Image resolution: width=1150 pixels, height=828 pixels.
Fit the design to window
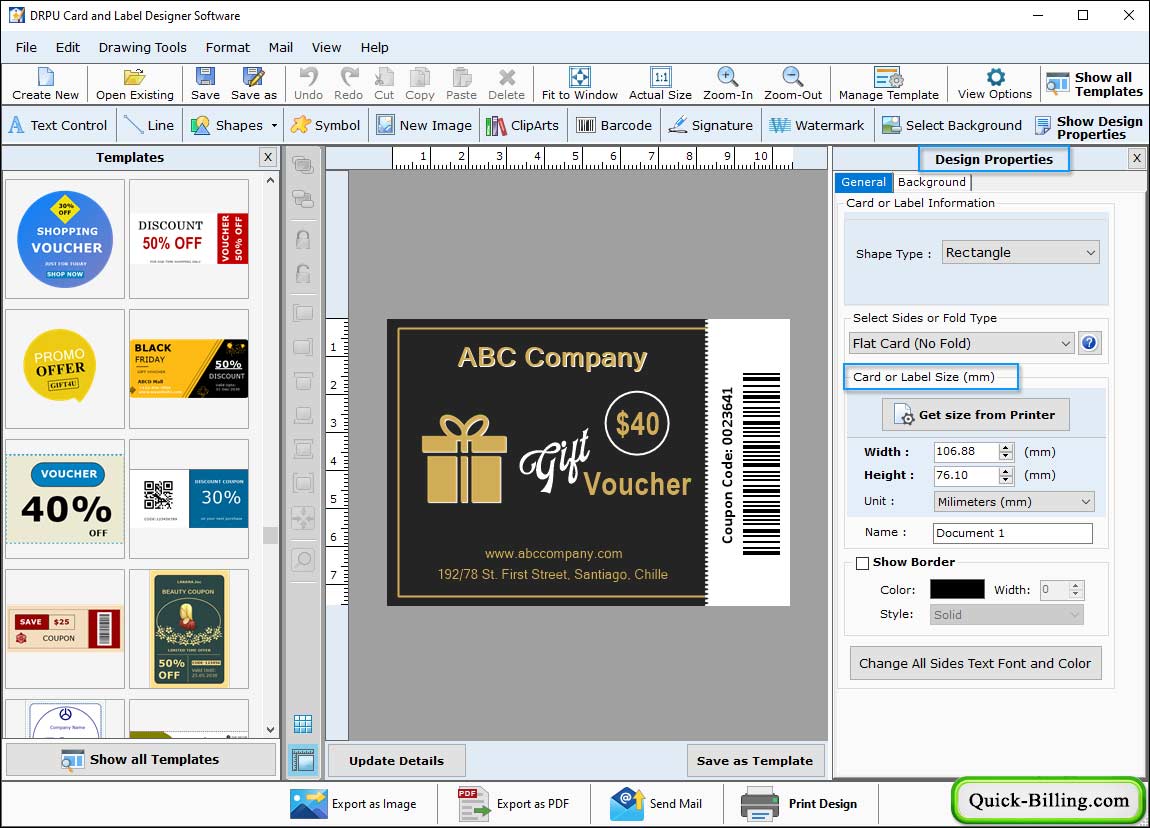(579, 84)
